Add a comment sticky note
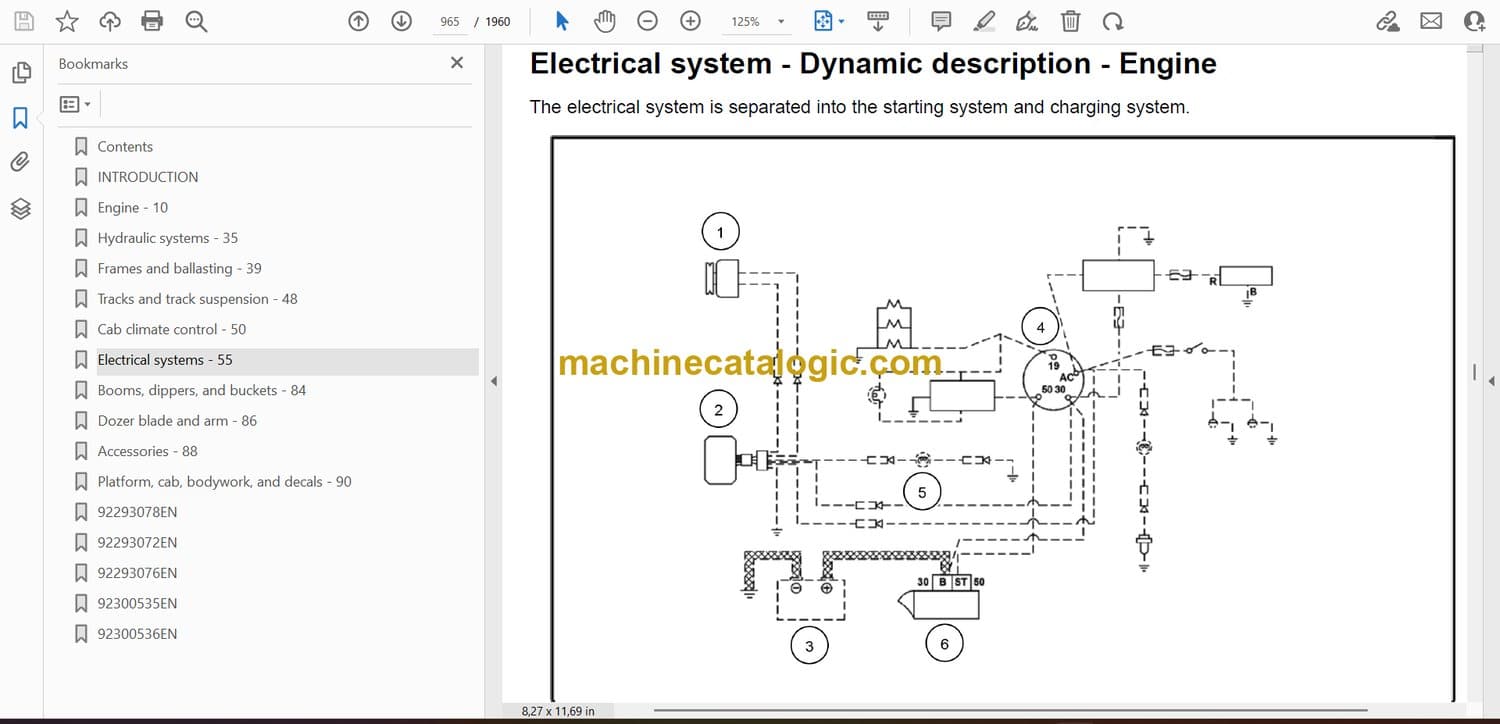This screenshot has height=724, width=1500. pyautogui.click(x=940, y=21)
